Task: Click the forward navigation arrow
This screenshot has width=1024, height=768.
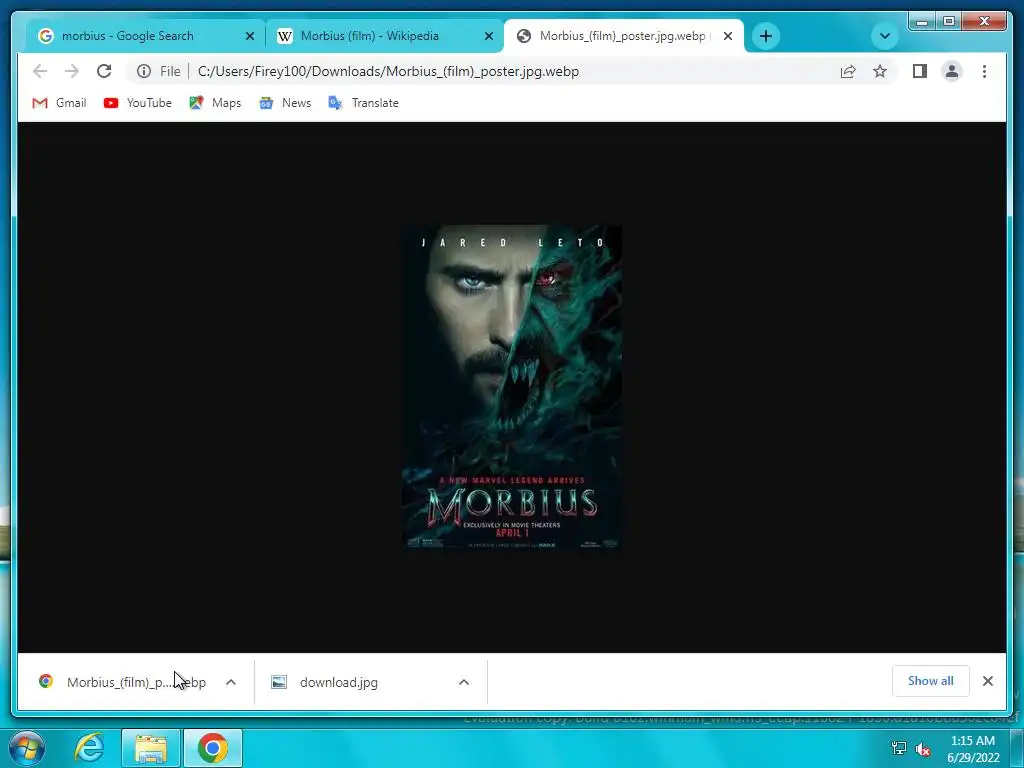Action: click(71, 71)
